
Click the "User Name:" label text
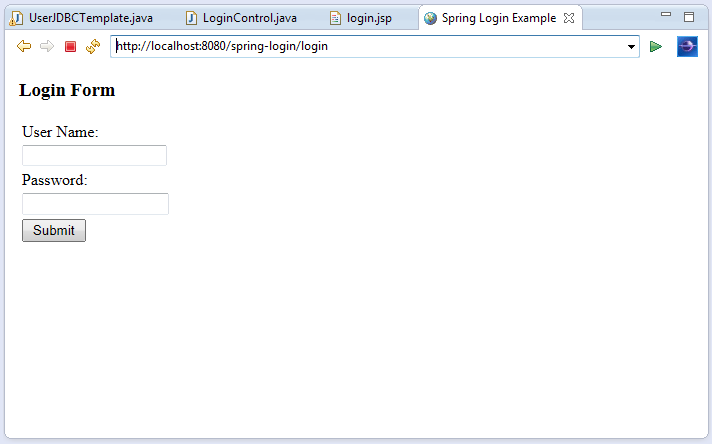point(60,132)
